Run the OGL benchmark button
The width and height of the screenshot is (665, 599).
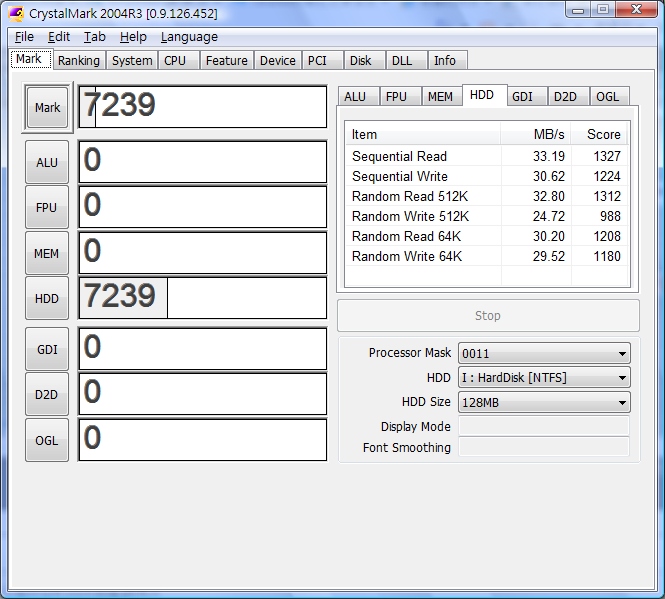coord(47,440)
